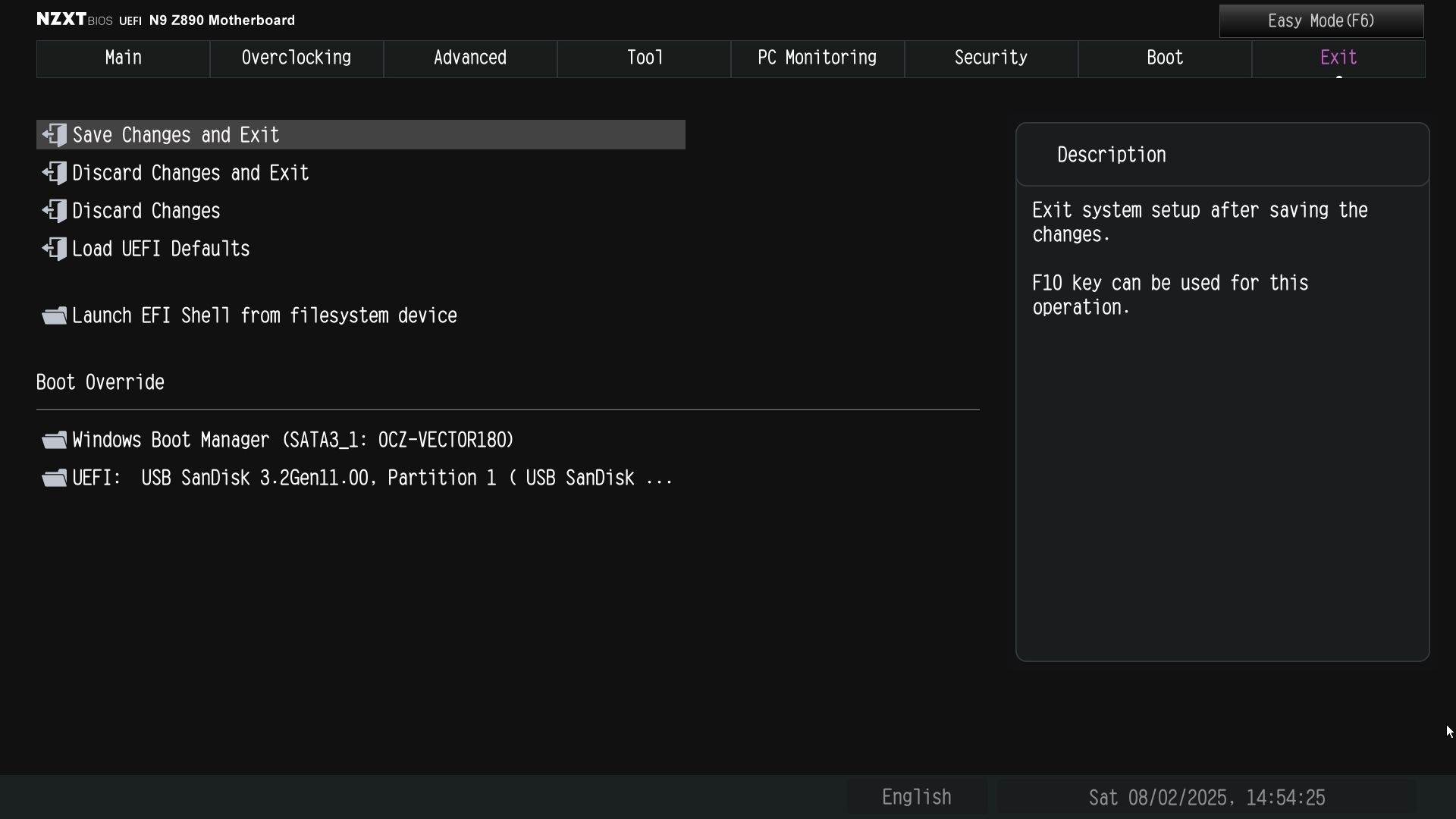This screenshot has height=819, width=1456.
Task: Click the Boot Override heading
Action: coord(100,382)
